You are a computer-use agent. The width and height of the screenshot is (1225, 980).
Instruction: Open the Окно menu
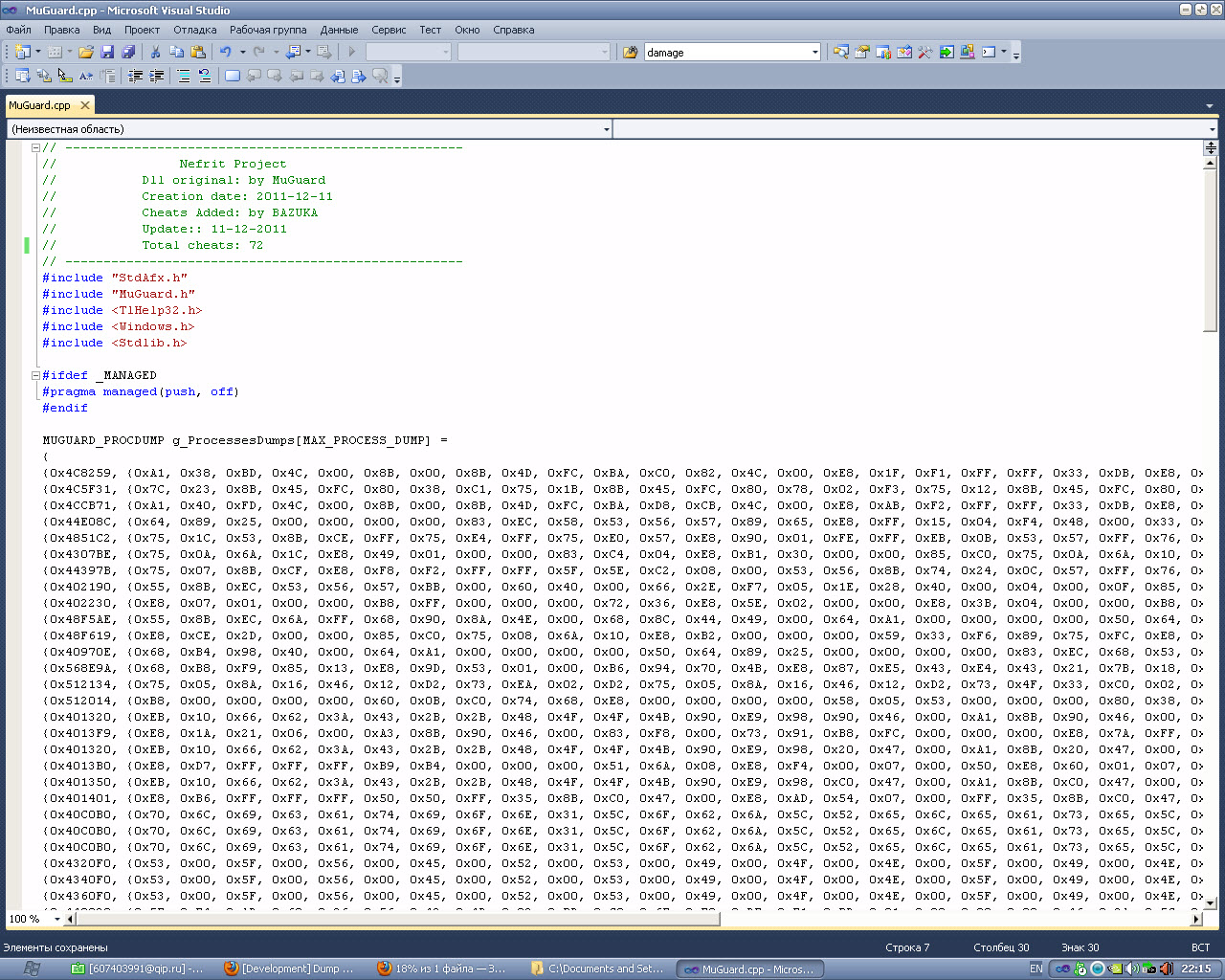pyautogui.click(x=467, y=30)
